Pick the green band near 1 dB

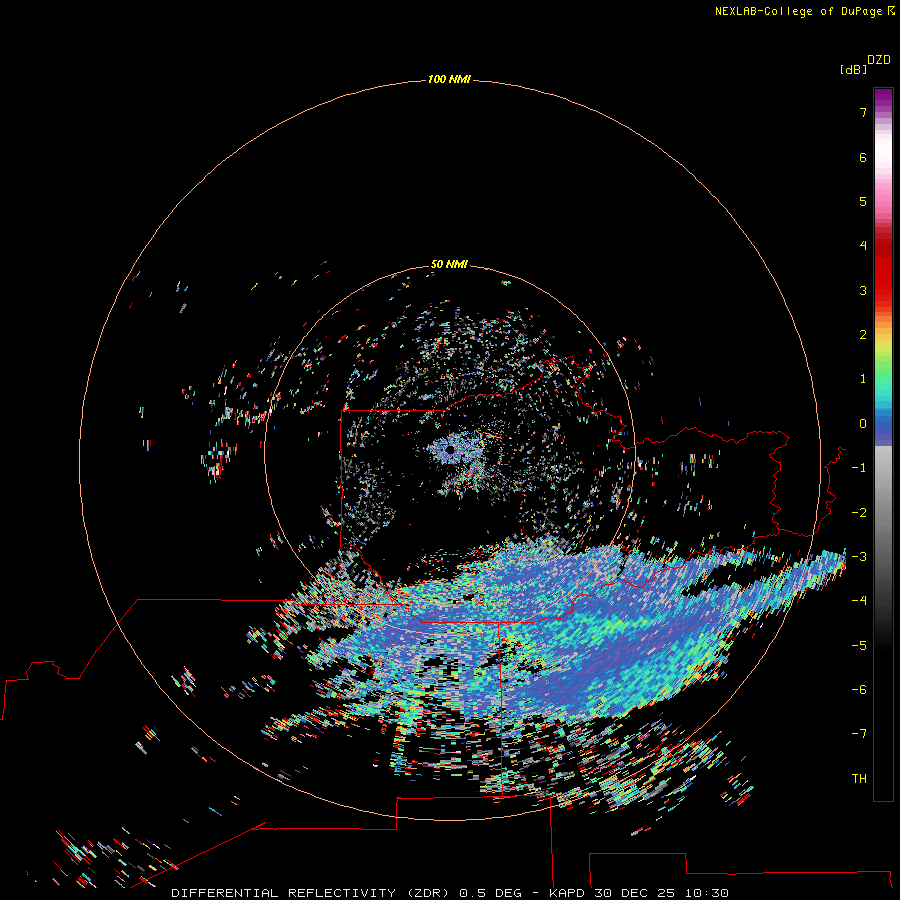click(x=883, y=376)
